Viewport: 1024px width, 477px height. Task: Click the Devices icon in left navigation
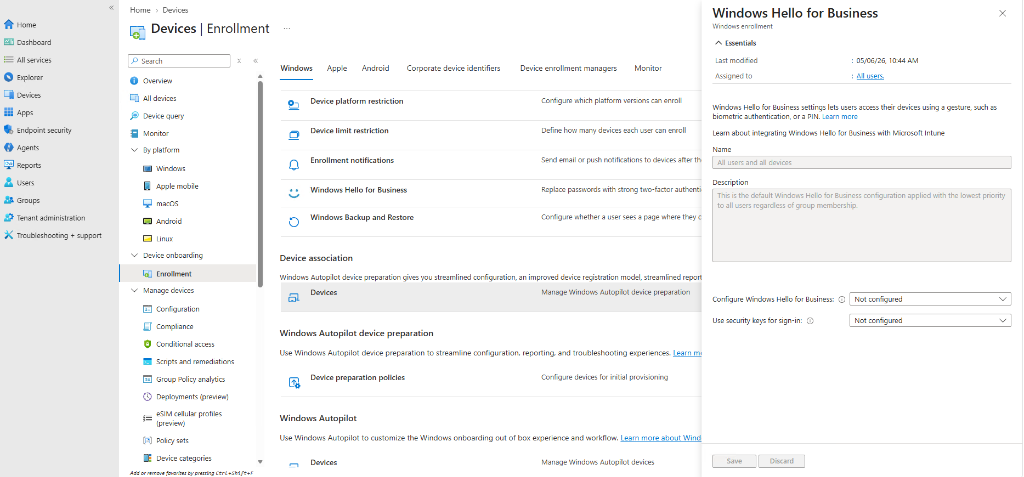pos(8,95)
